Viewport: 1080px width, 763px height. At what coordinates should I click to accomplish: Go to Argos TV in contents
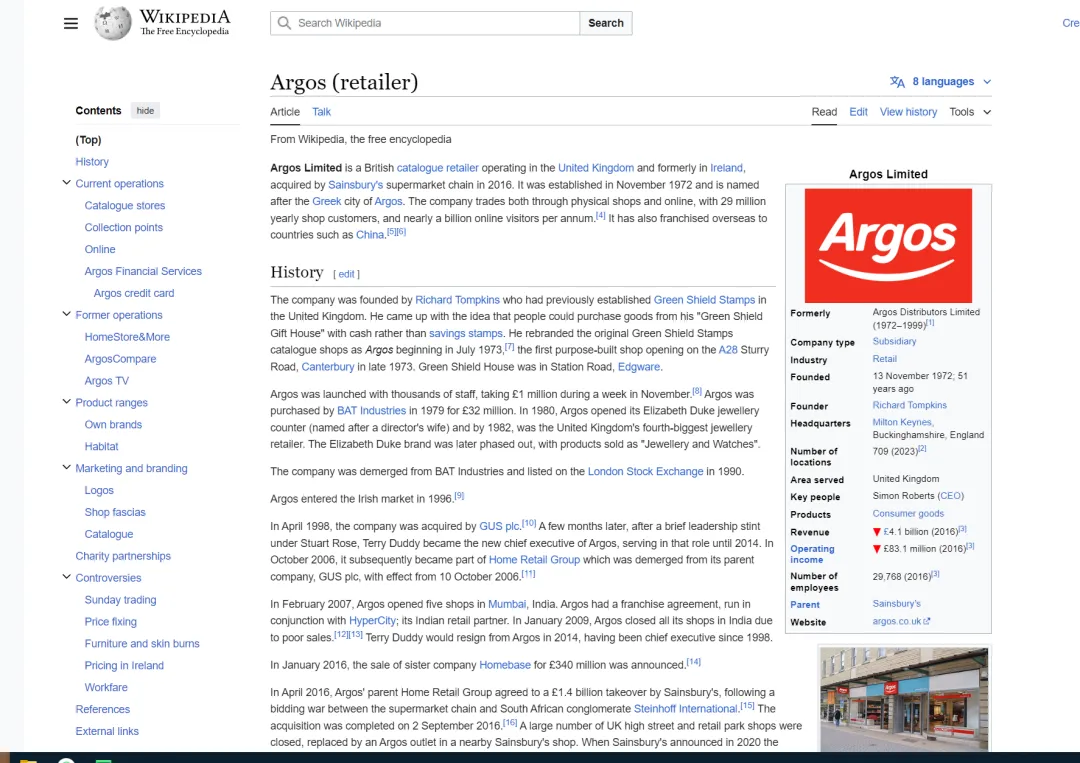(107, 381)
